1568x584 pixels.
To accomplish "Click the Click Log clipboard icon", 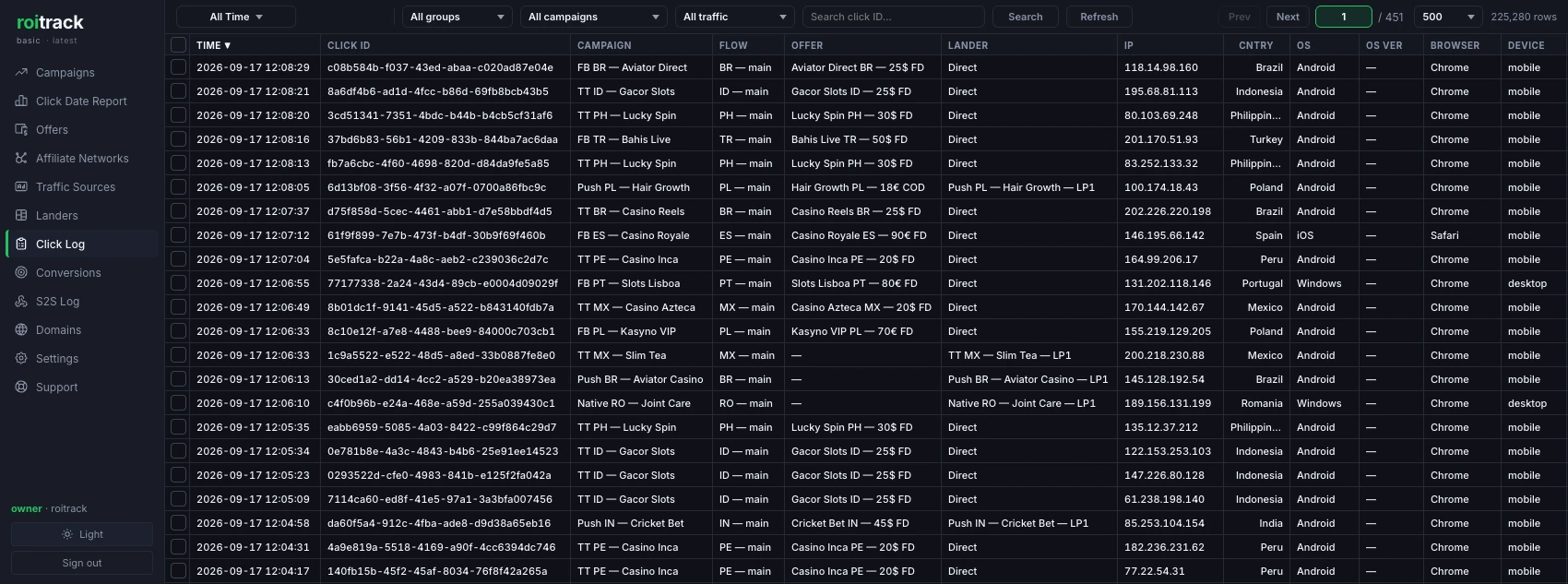I will pyautogui.click(x=21, y=244).
